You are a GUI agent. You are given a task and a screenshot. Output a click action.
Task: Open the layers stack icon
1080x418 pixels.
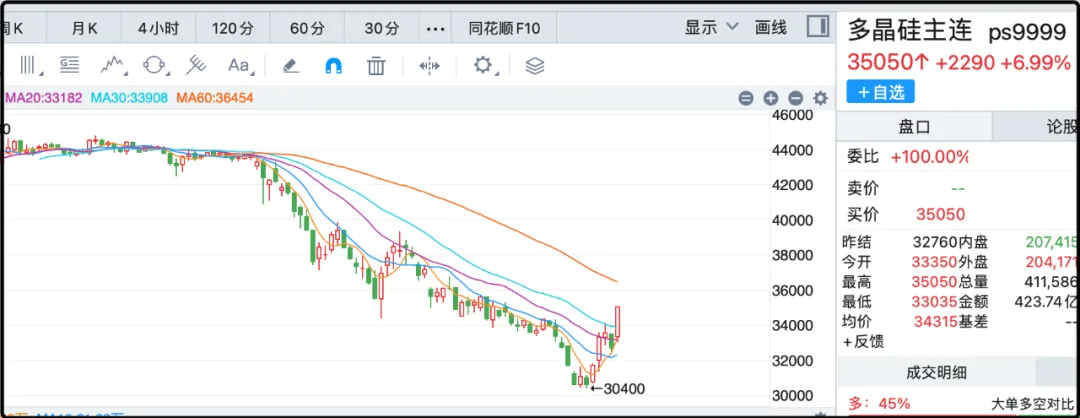pos(535,66)
